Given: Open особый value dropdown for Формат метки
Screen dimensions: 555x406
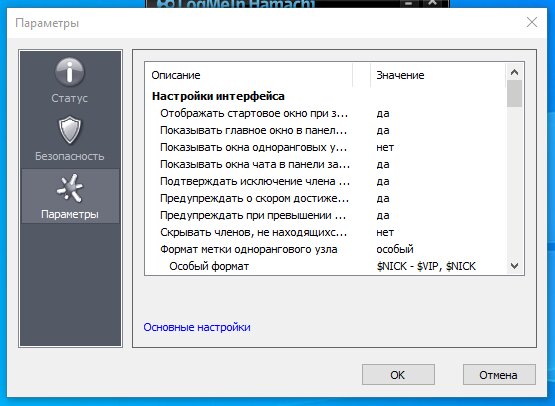Looking at the screenshot, I should click(x=395, y=249).
